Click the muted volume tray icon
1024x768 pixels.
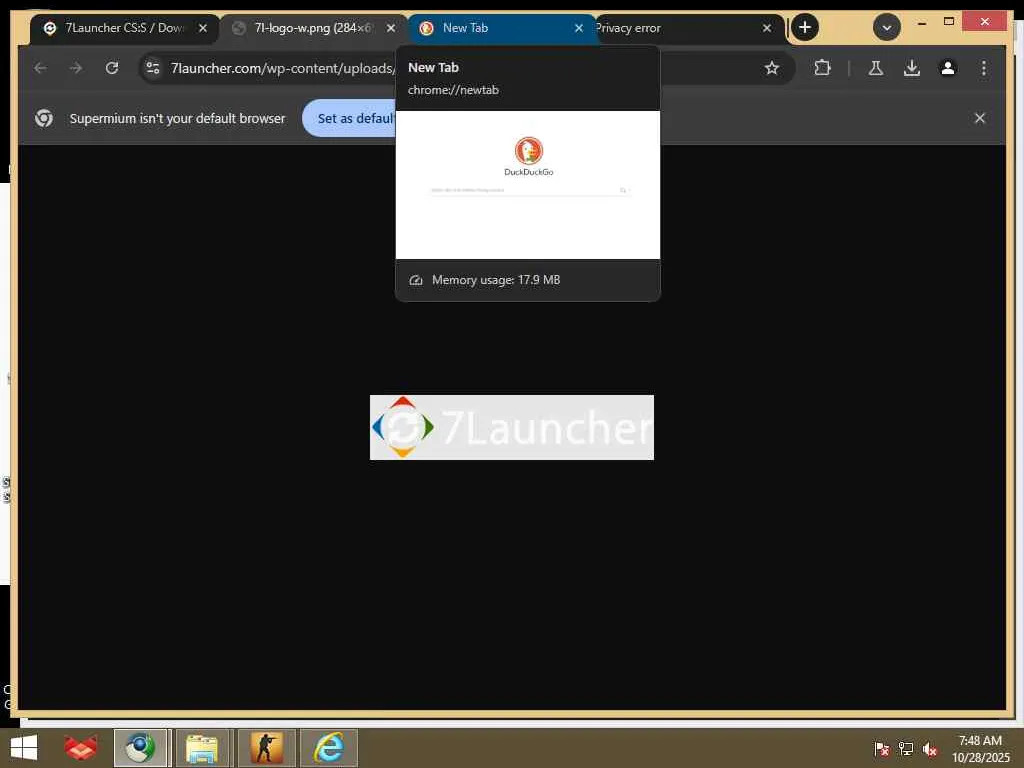coord(930,748)
